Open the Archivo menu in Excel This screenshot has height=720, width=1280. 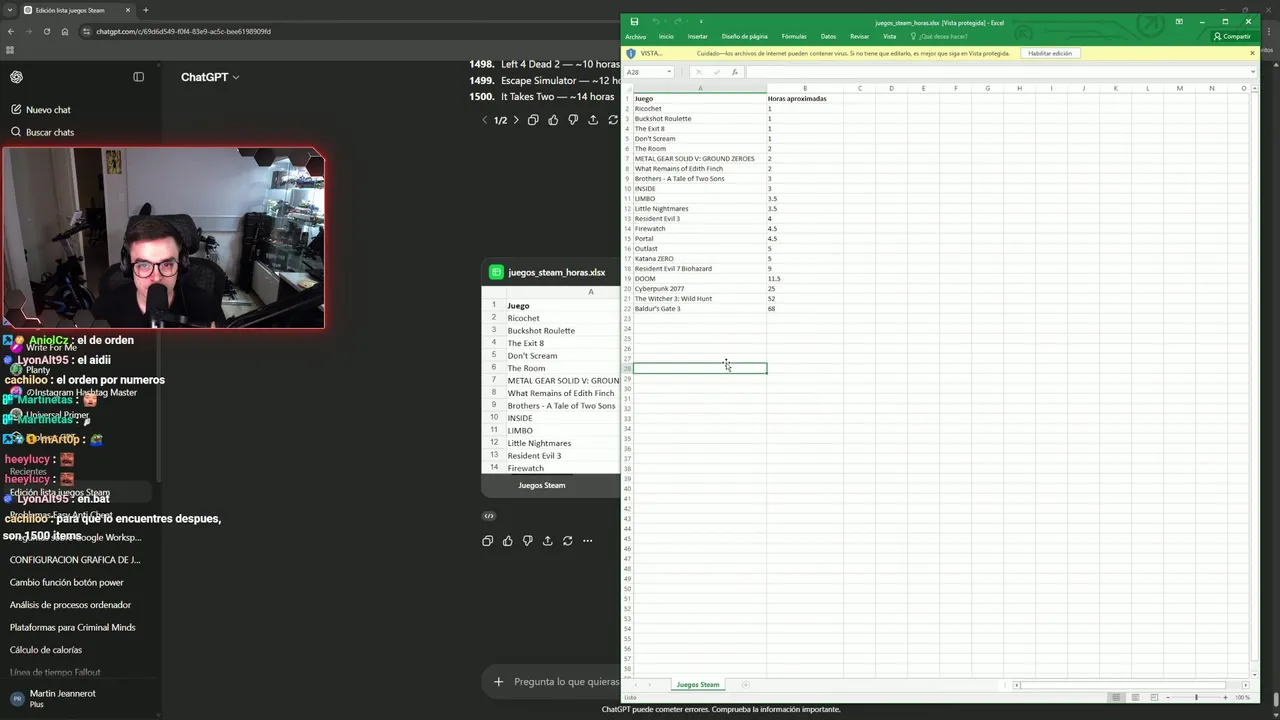point(636,37)
